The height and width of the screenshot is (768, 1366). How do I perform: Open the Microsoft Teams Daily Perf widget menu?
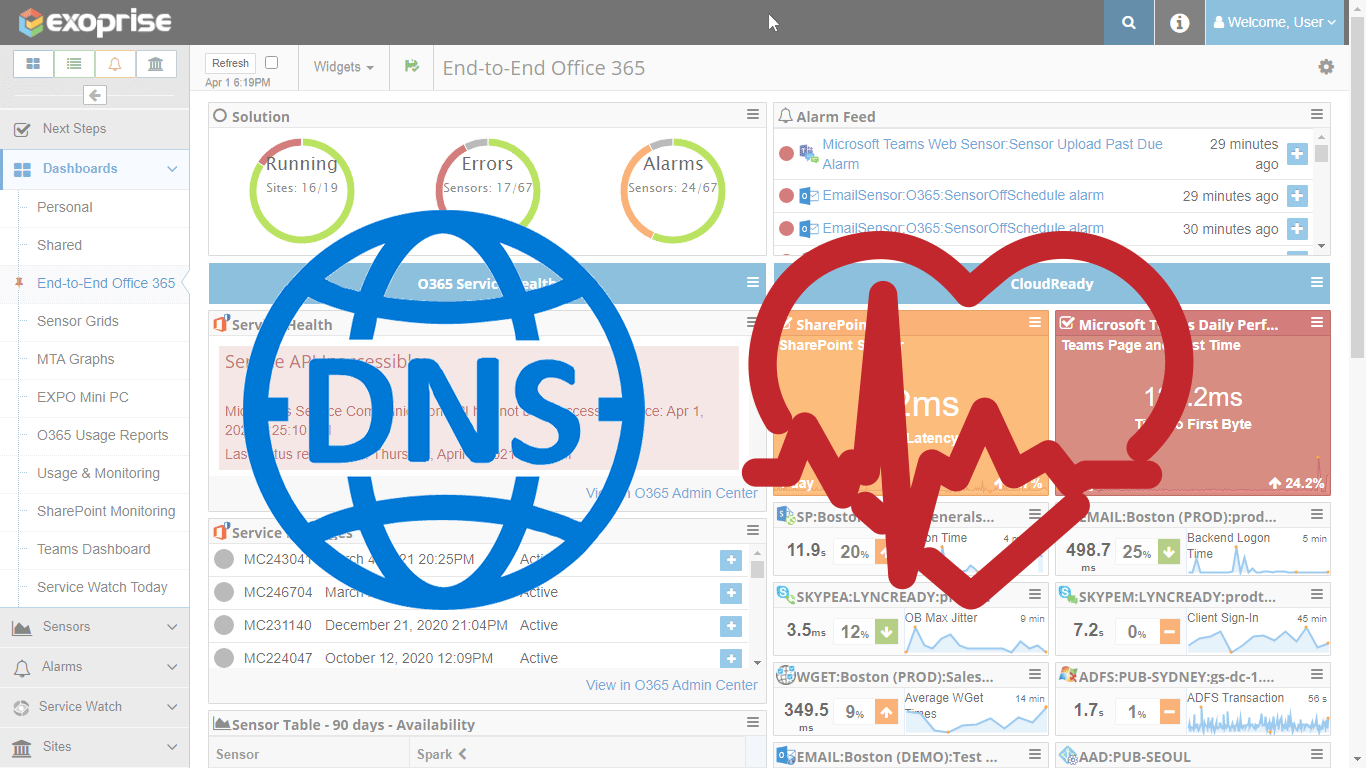(1317, 323)
